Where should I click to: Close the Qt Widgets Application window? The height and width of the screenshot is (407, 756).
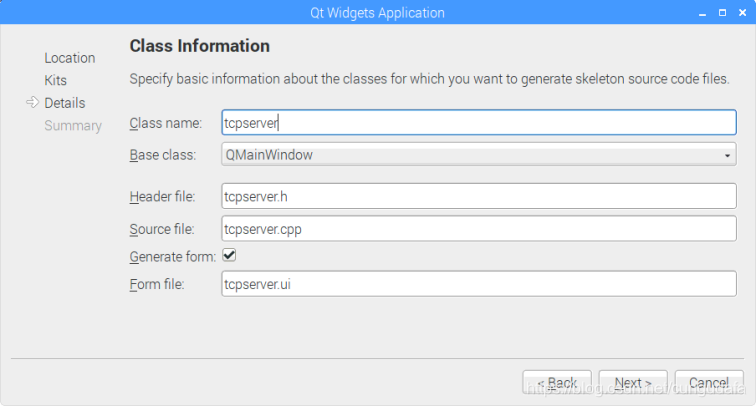tap(742, 13)
